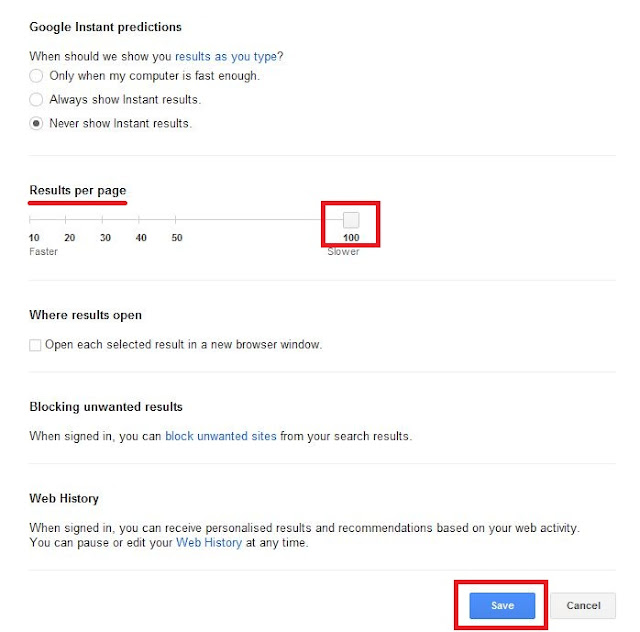Image resolution: width=640 pixels, height=632 pixels.
Task: Select 'Never show Instant results' radio button
Action: click(x=37, y=124)
